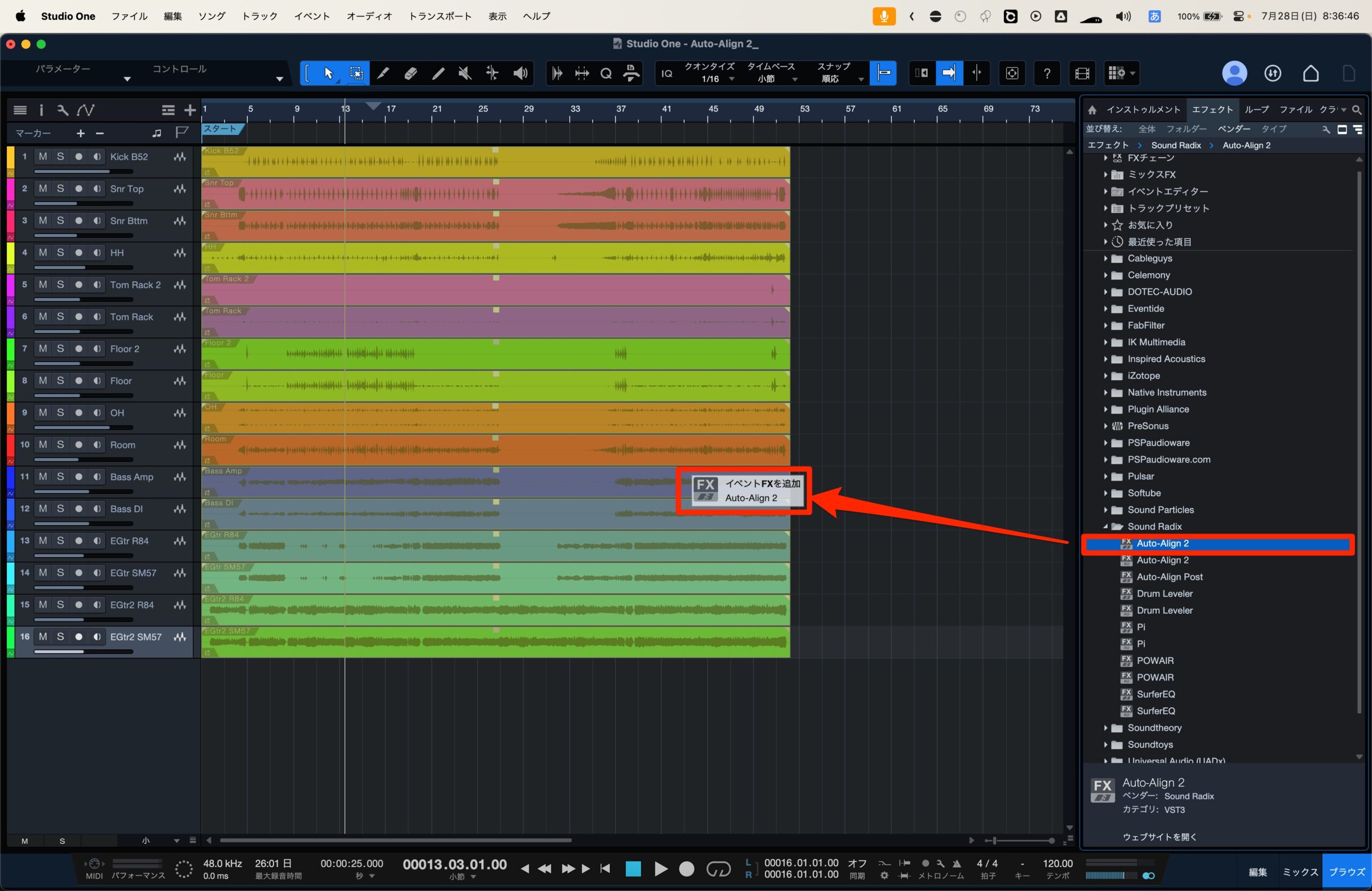Select the Paint (pencil) tool
Screen dimensions: 1372x891
pos(438,73)
